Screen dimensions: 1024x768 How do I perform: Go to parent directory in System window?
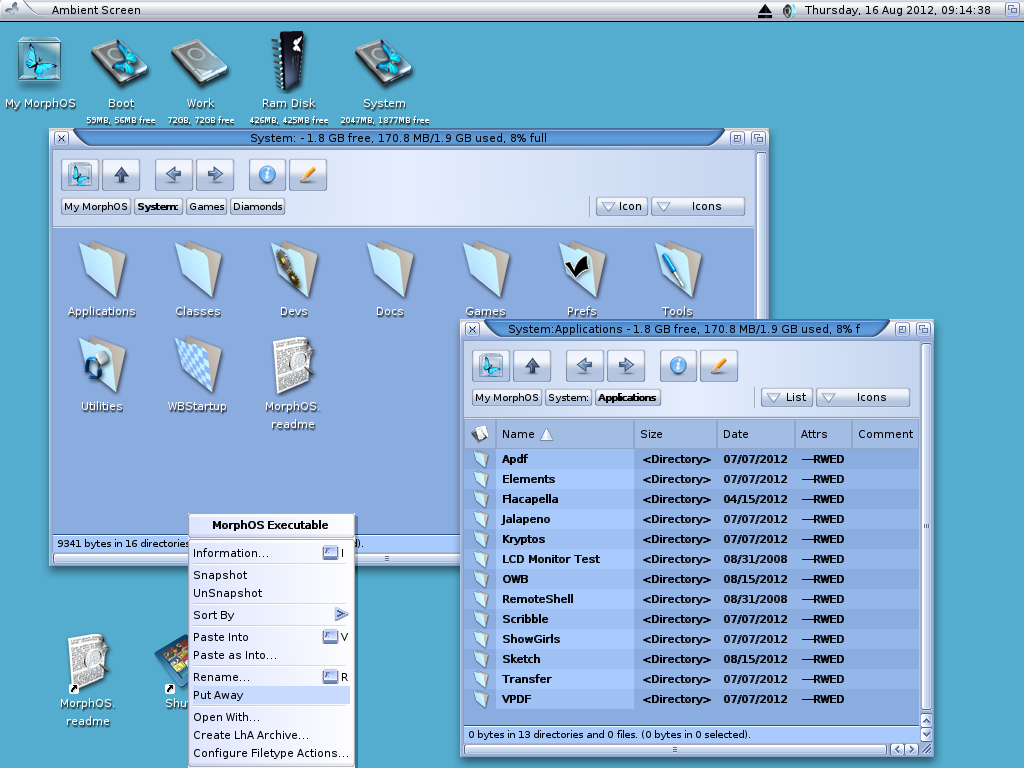tap(121, 174)
